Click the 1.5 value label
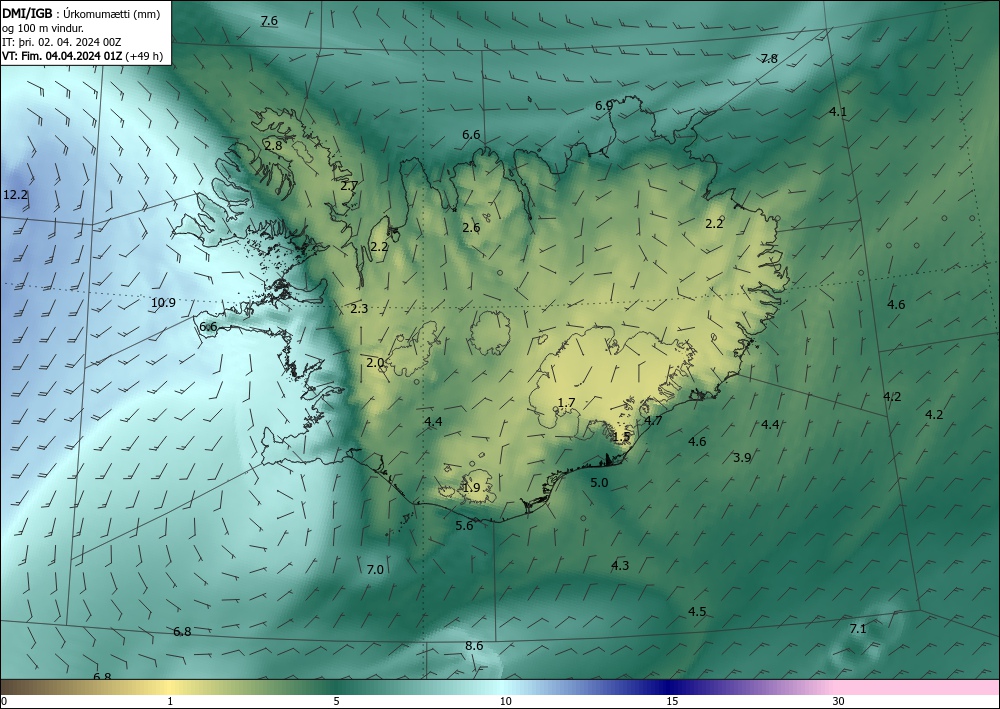 pyautogui.click(x=621, y=437)
